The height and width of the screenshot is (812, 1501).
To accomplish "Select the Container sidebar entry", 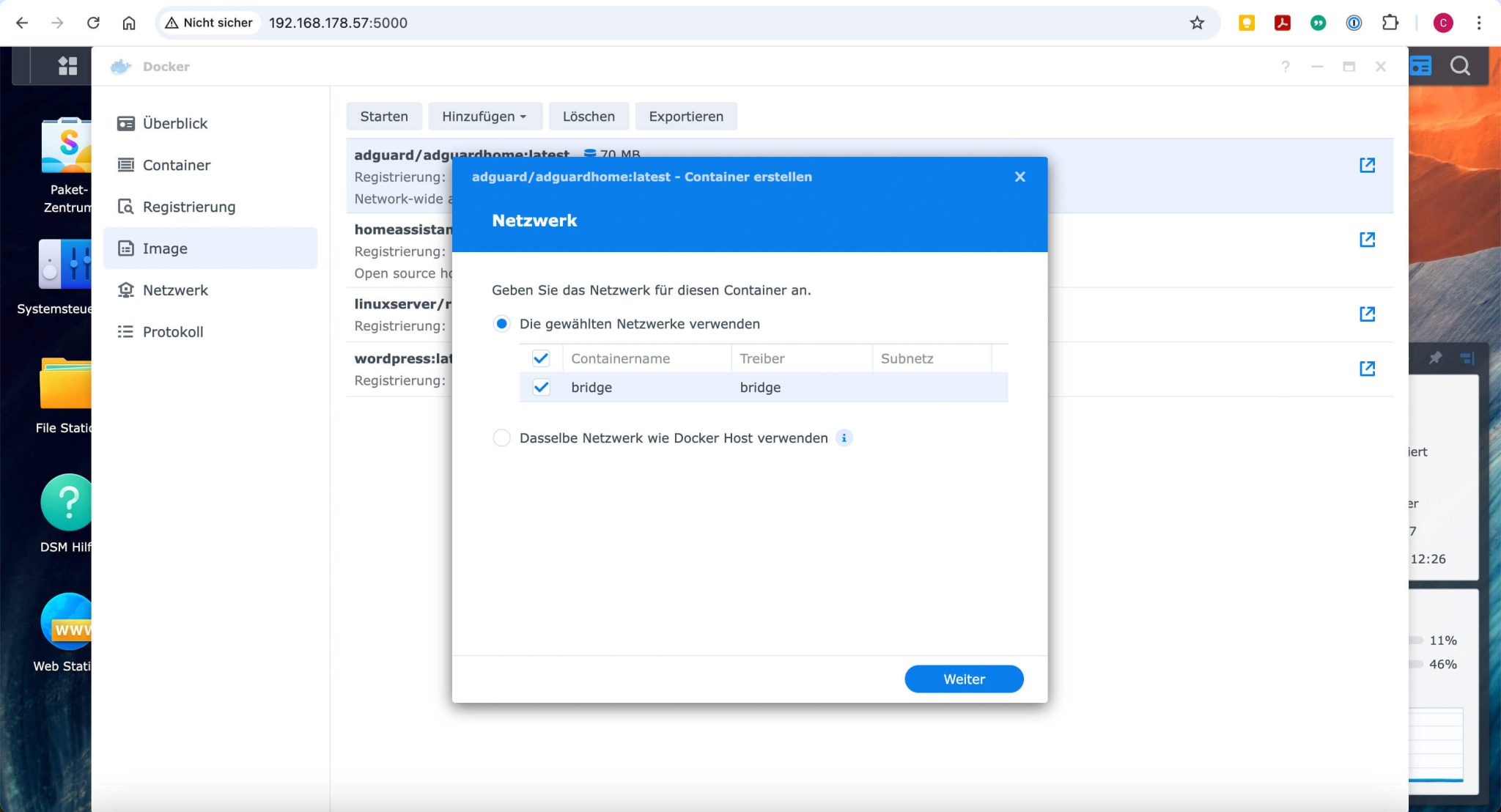I will click(x=176, y=165).
